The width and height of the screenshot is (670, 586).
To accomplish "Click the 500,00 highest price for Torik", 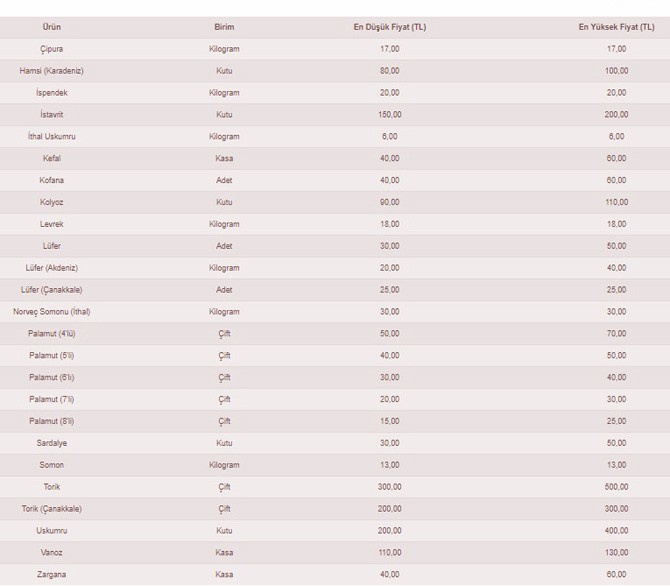I will click(616, 487).
